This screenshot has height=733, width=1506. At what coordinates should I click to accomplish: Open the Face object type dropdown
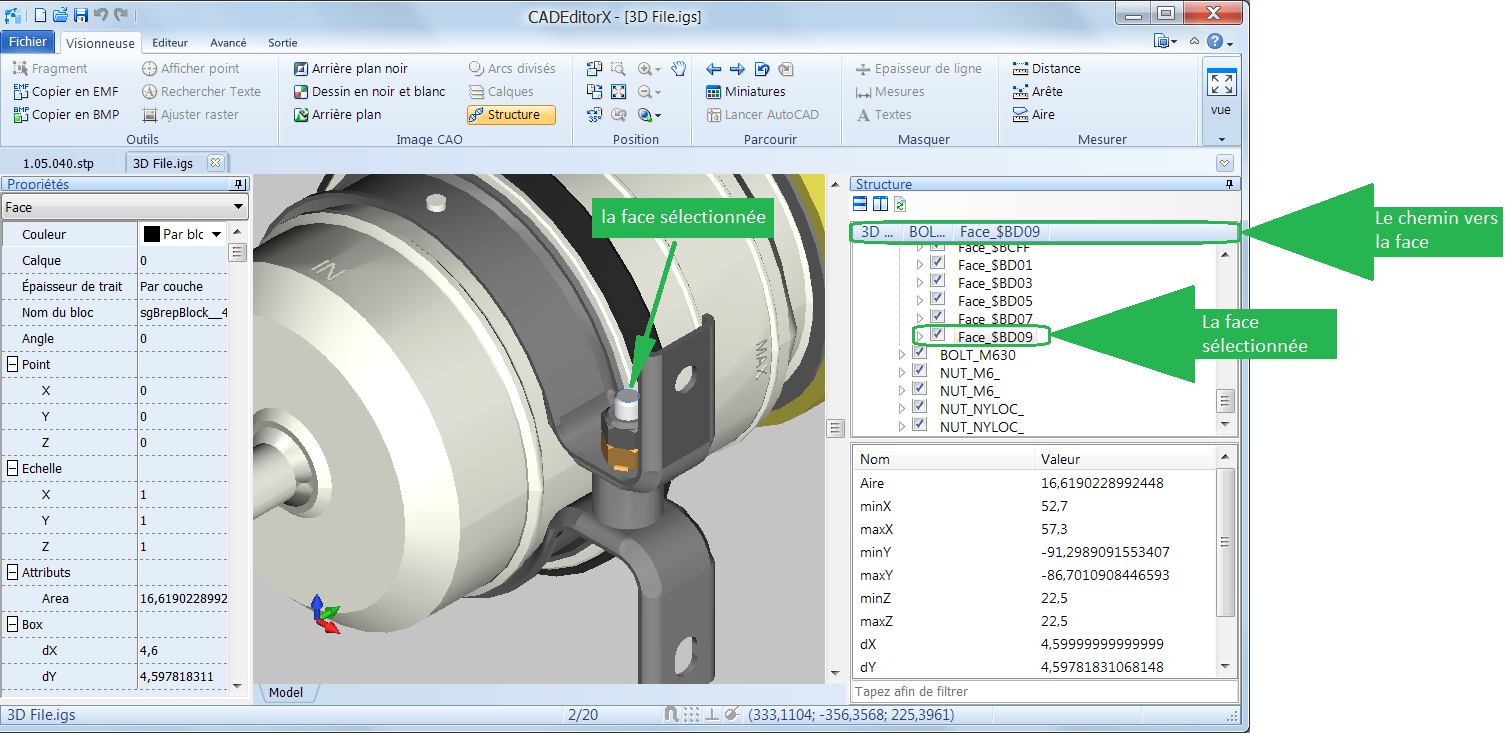238,207
